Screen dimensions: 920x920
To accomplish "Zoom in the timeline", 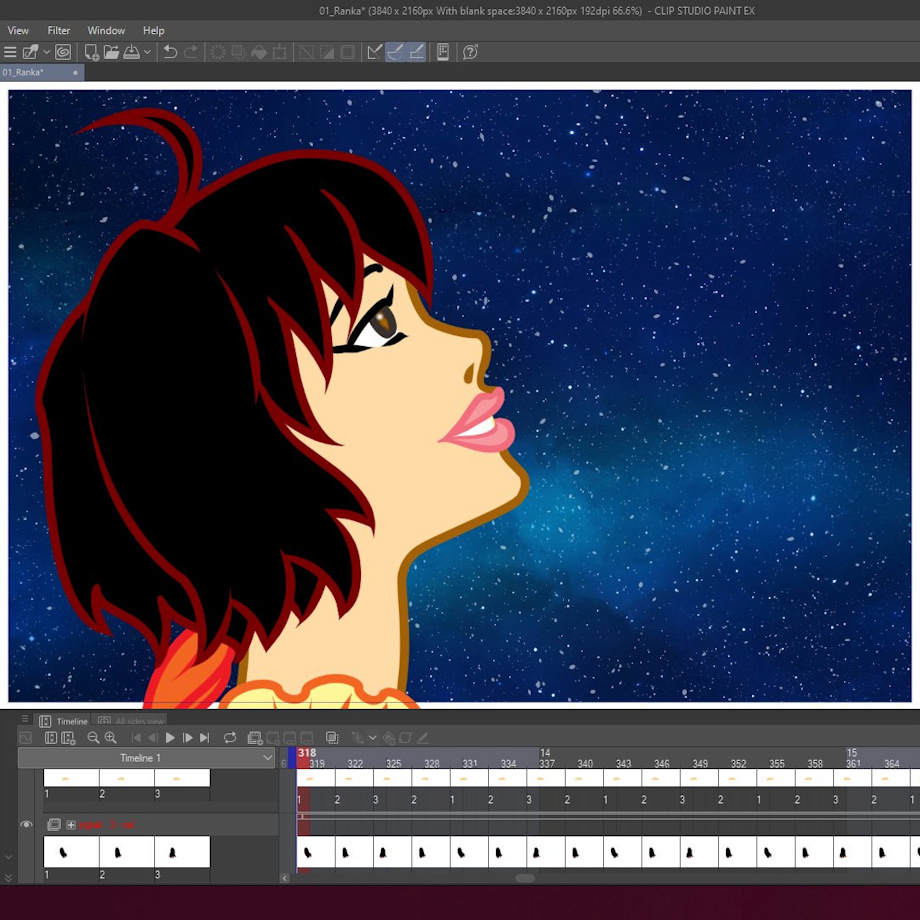I will (110, 738).
